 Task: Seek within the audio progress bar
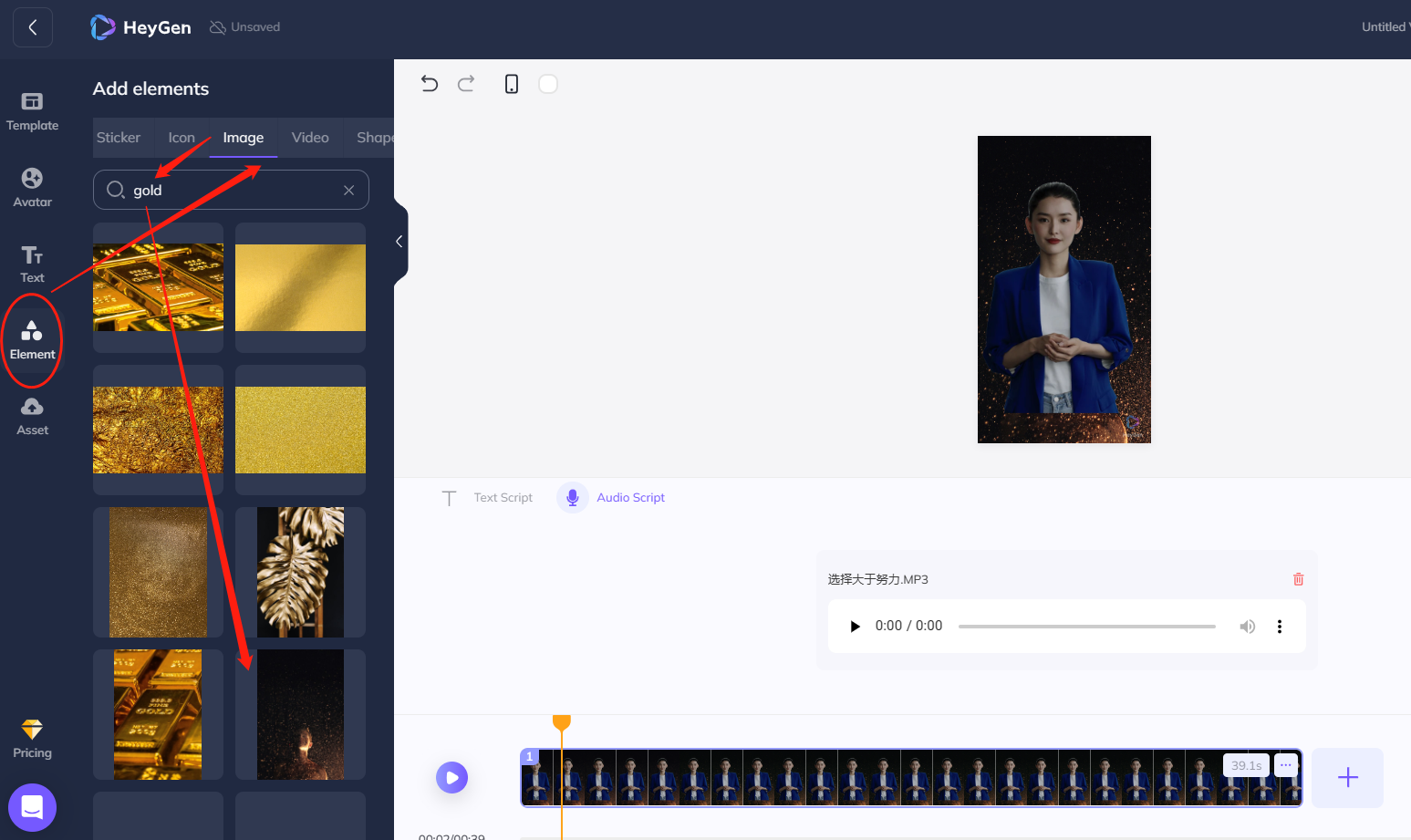(x=1087, y=627)
